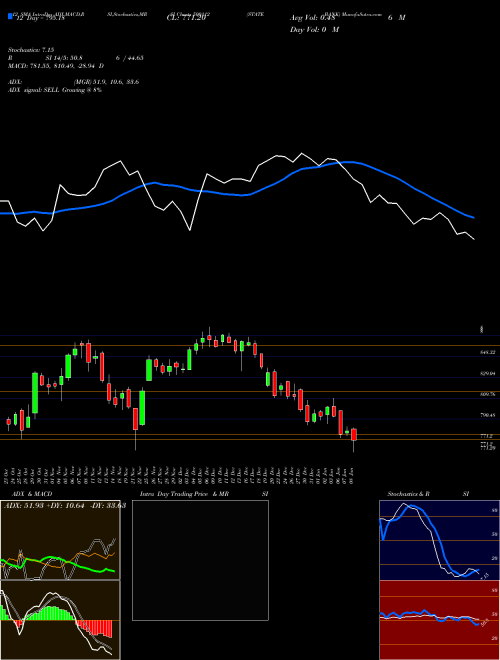The height and width of the screenshot is (660, 500).
Task: Click the 849.22 price axis label
Action: click(488, 352)
